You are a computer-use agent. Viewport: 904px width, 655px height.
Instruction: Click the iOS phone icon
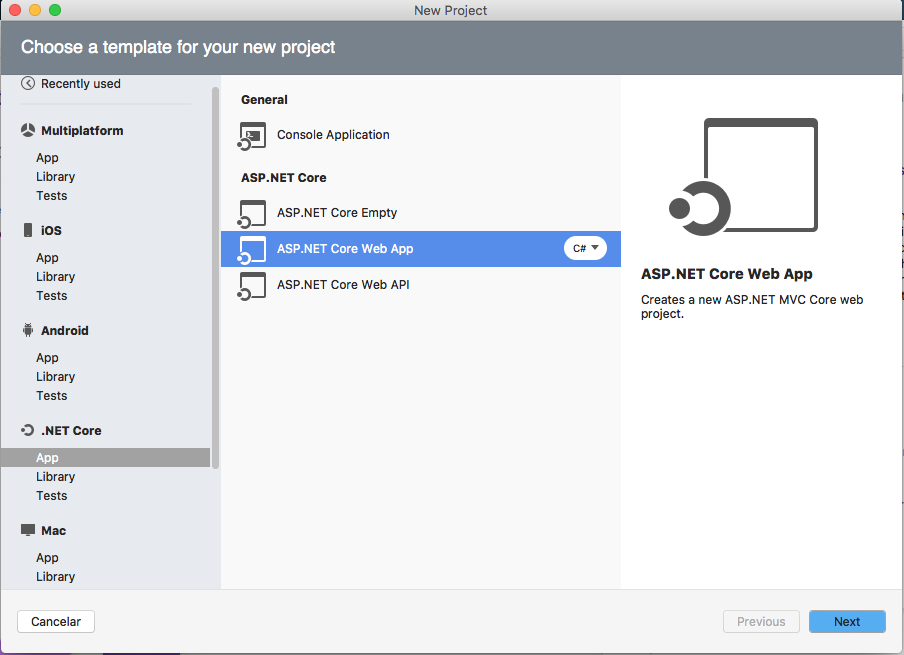click(x=28, y=230)
